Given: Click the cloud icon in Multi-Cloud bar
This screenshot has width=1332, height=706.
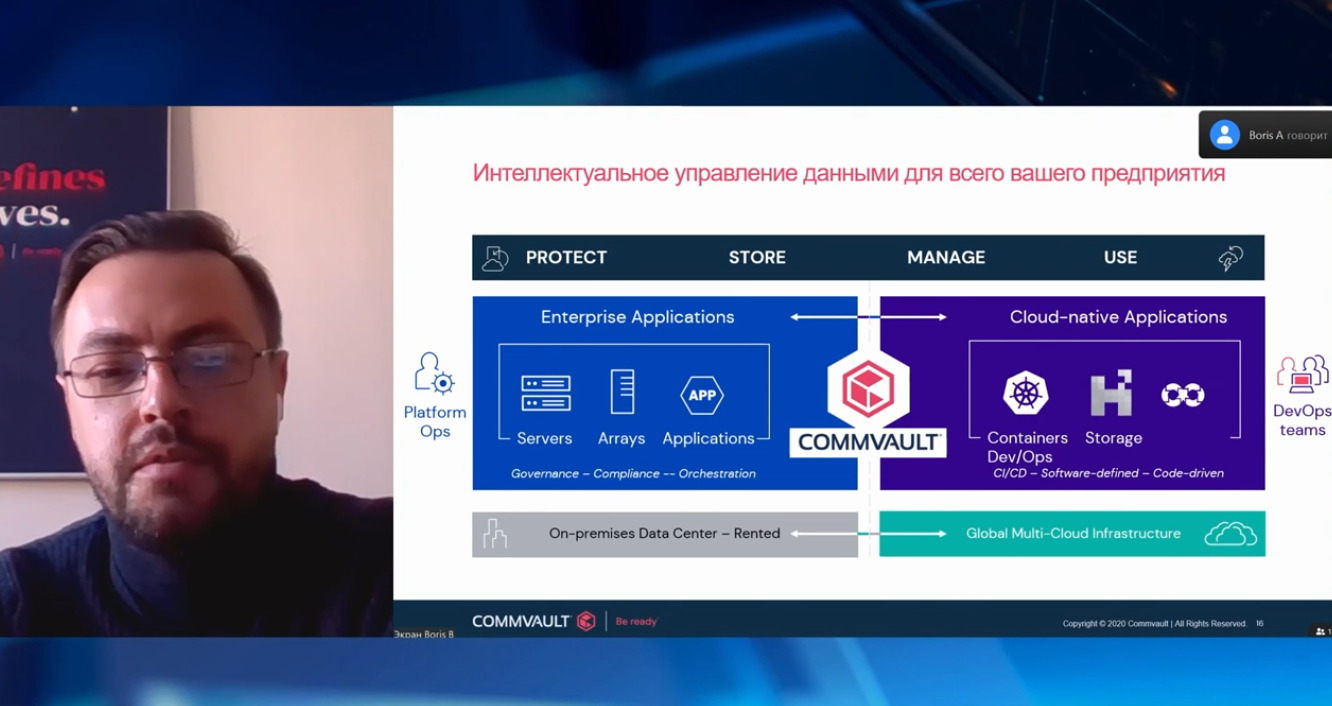Looking at the screenshot, I should (1230, 534).
